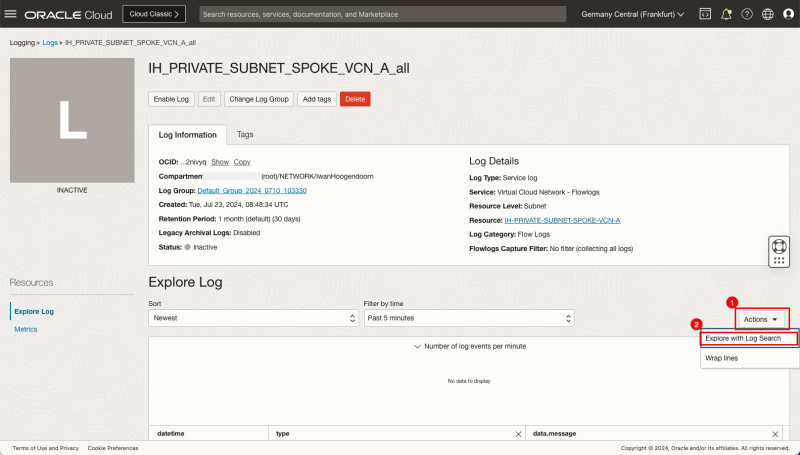Expand the Cloud Classic dropdown

[153, 15]
